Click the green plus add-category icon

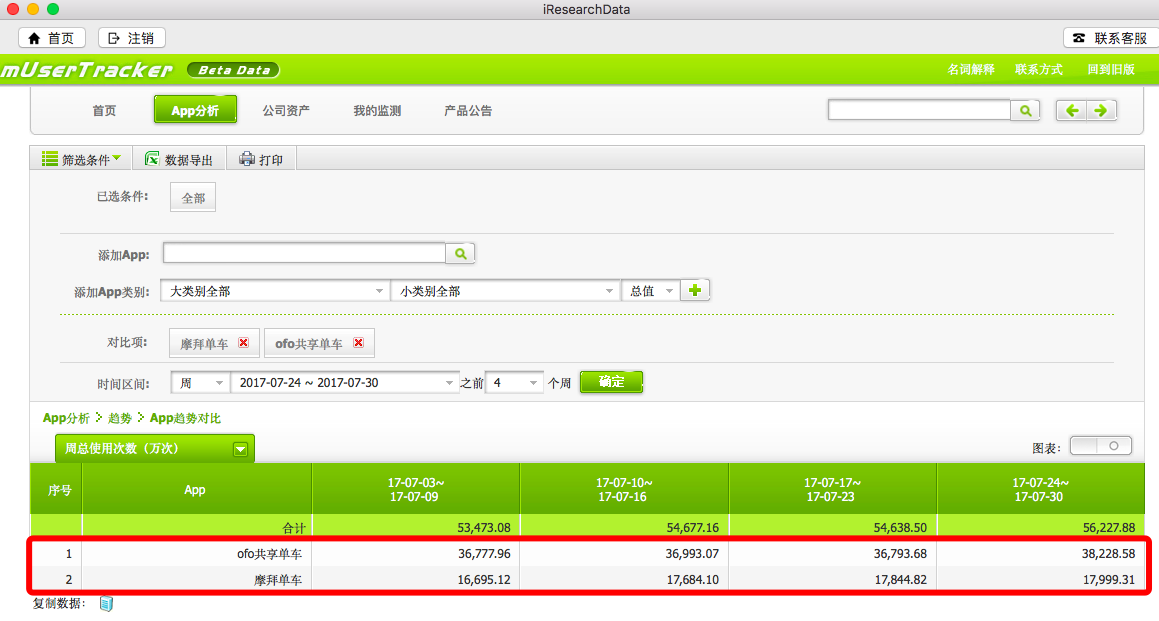[695, 291]
